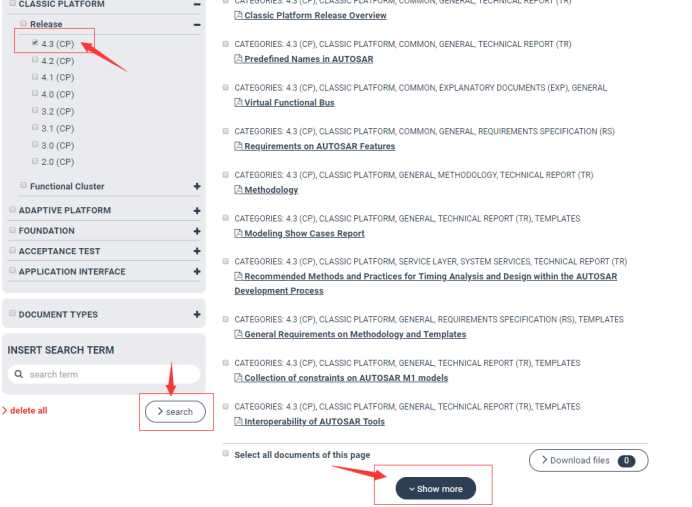Expand the APPLICATION INTERFACE section
The height and width of the screenshot is (507, 692).
pyautogui.click(x=197, y=271)
